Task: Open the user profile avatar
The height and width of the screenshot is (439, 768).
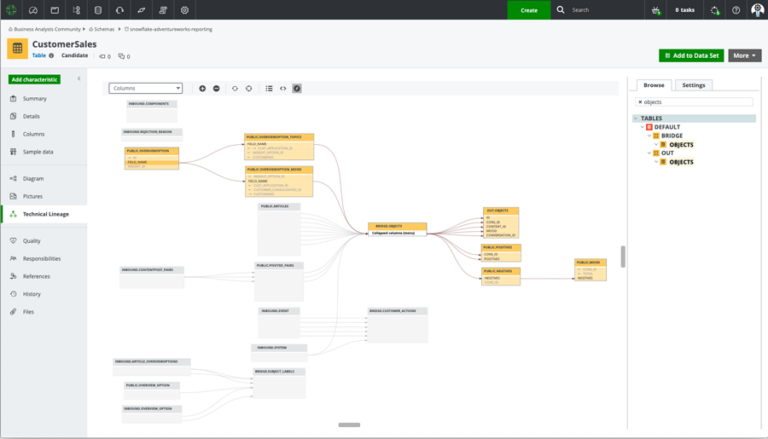Action: pyautogui.click(x=756, y=10)
